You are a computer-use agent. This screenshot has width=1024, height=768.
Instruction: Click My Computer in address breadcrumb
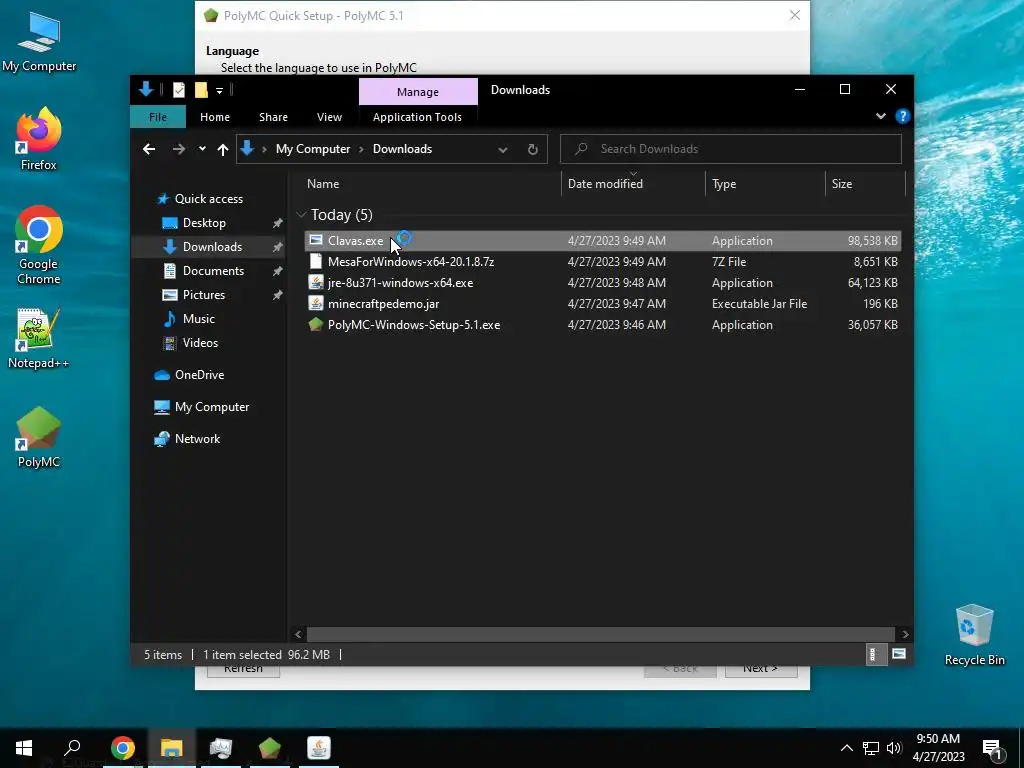[313, 149]
